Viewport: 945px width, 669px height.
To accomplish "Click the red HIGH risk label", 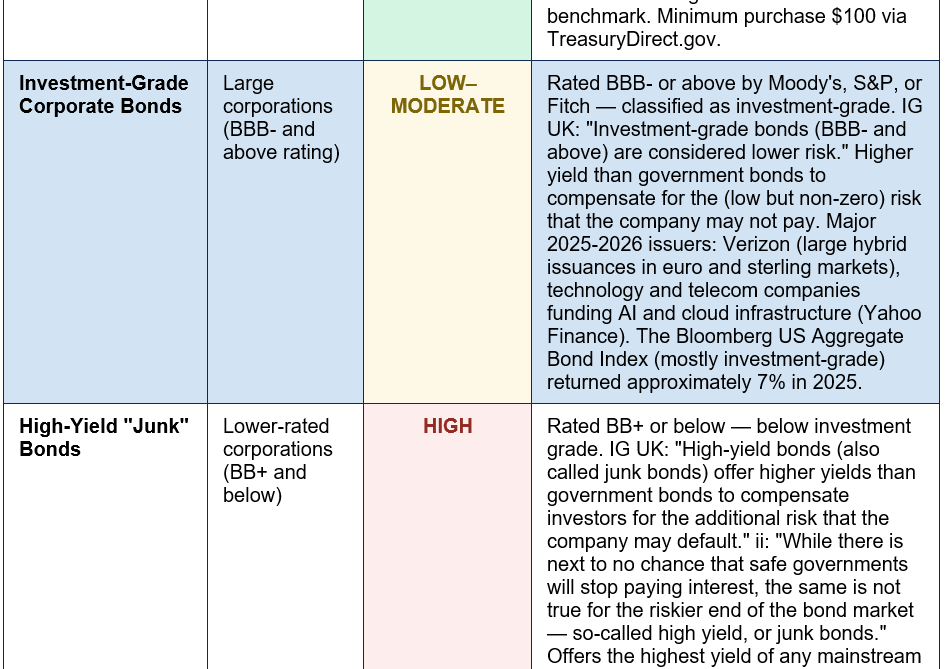I will point(448,426).
